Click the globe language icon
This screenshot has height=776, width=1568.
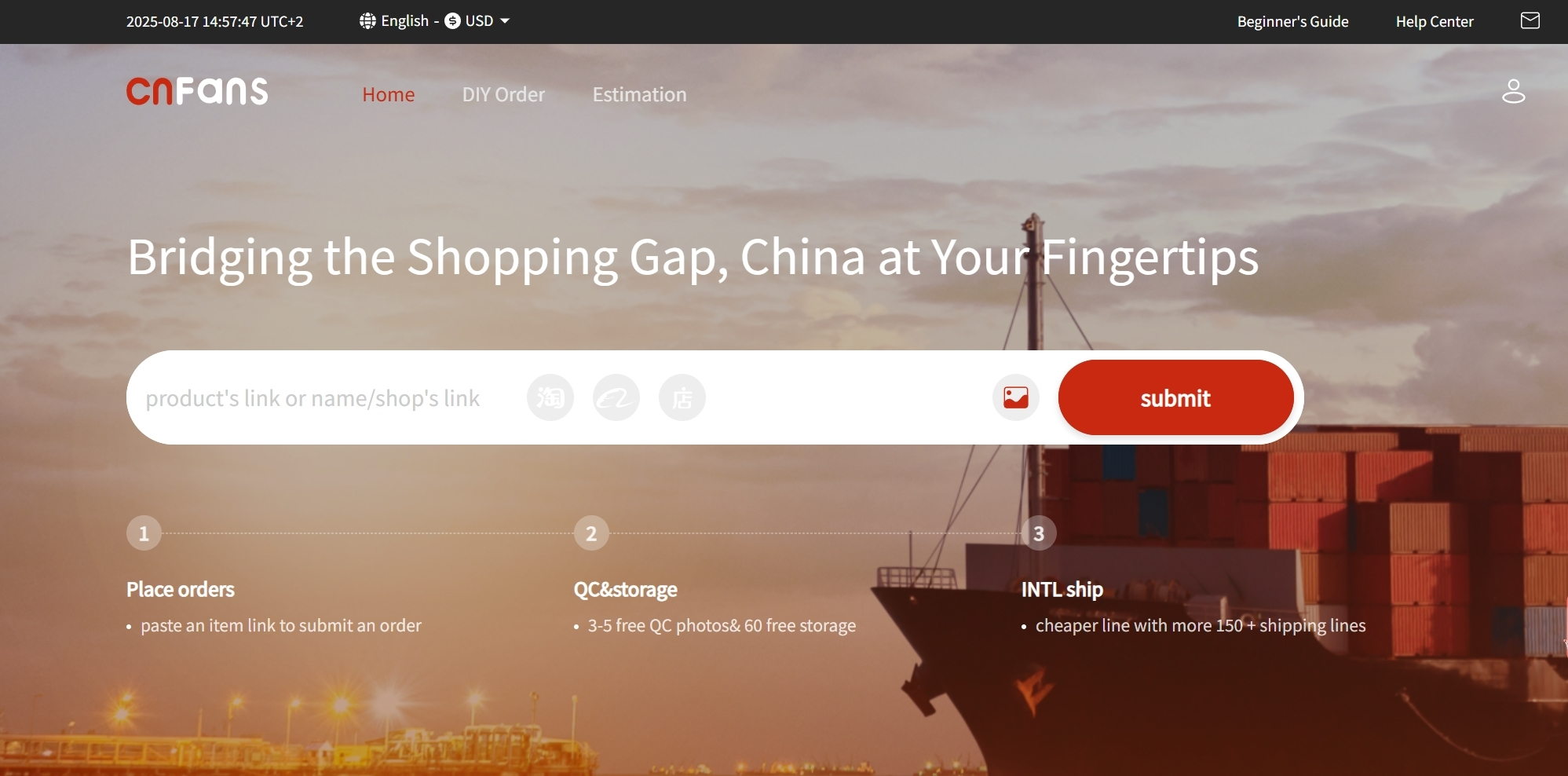(367, 21)
